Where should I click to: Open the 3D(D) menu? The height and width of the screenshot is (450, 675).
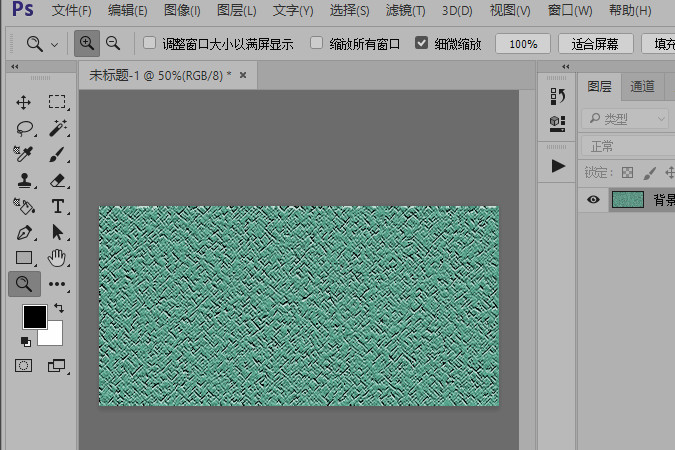pos(457,10)
